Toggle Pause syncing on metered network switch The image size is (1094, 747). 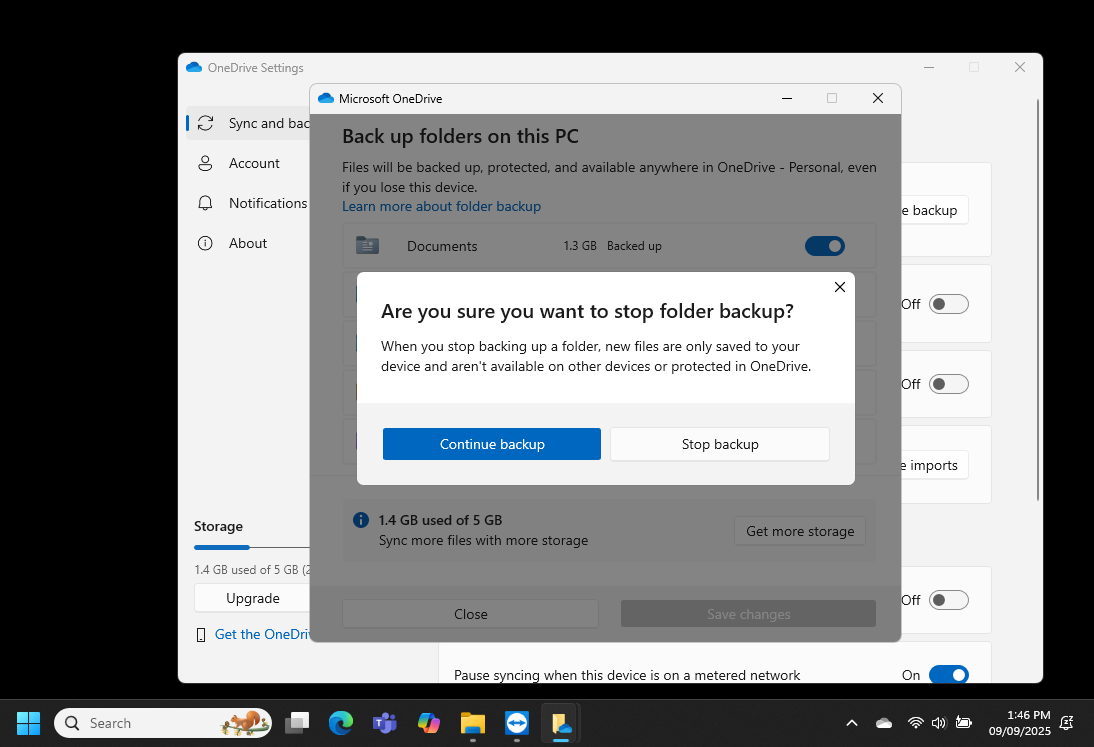[949, 674]
